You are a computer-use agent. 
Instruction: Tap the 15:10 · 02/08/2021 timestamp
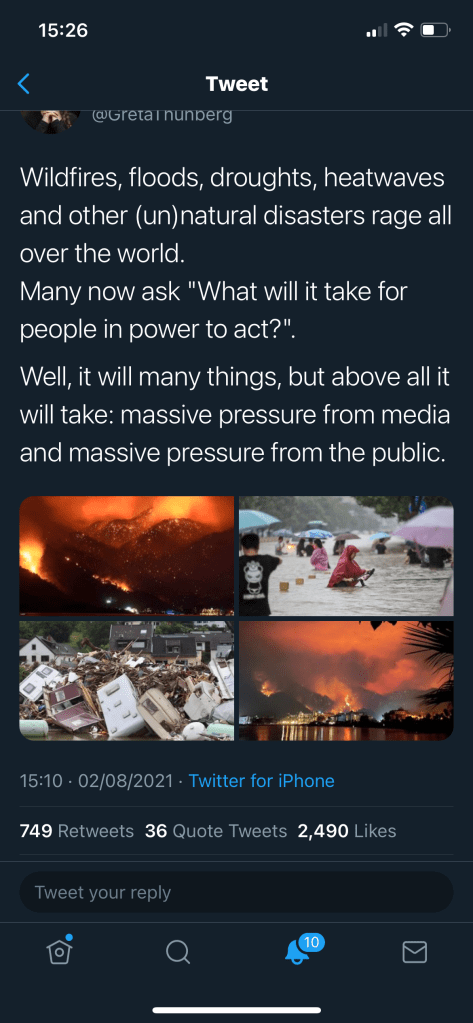coord(97,781)
